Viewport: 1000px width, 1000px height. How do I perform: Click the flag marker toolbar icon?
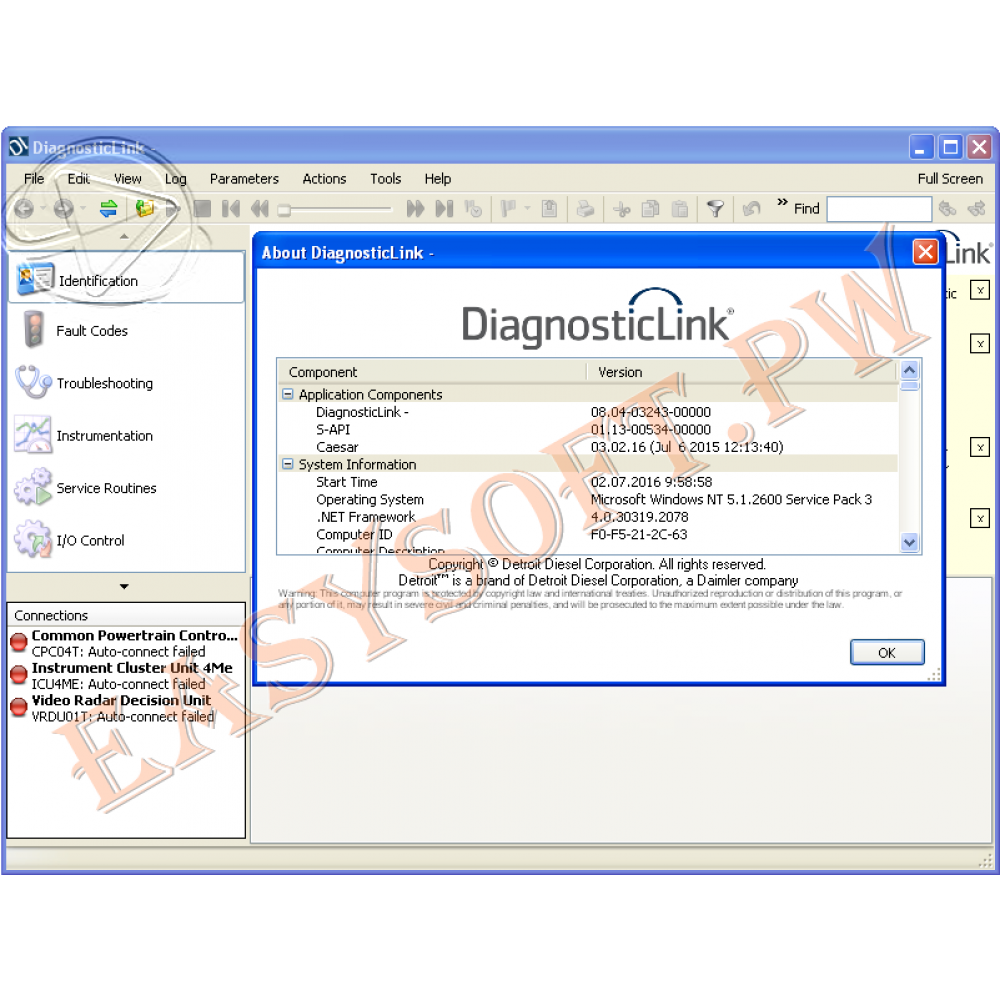click(x=508, y=209)
